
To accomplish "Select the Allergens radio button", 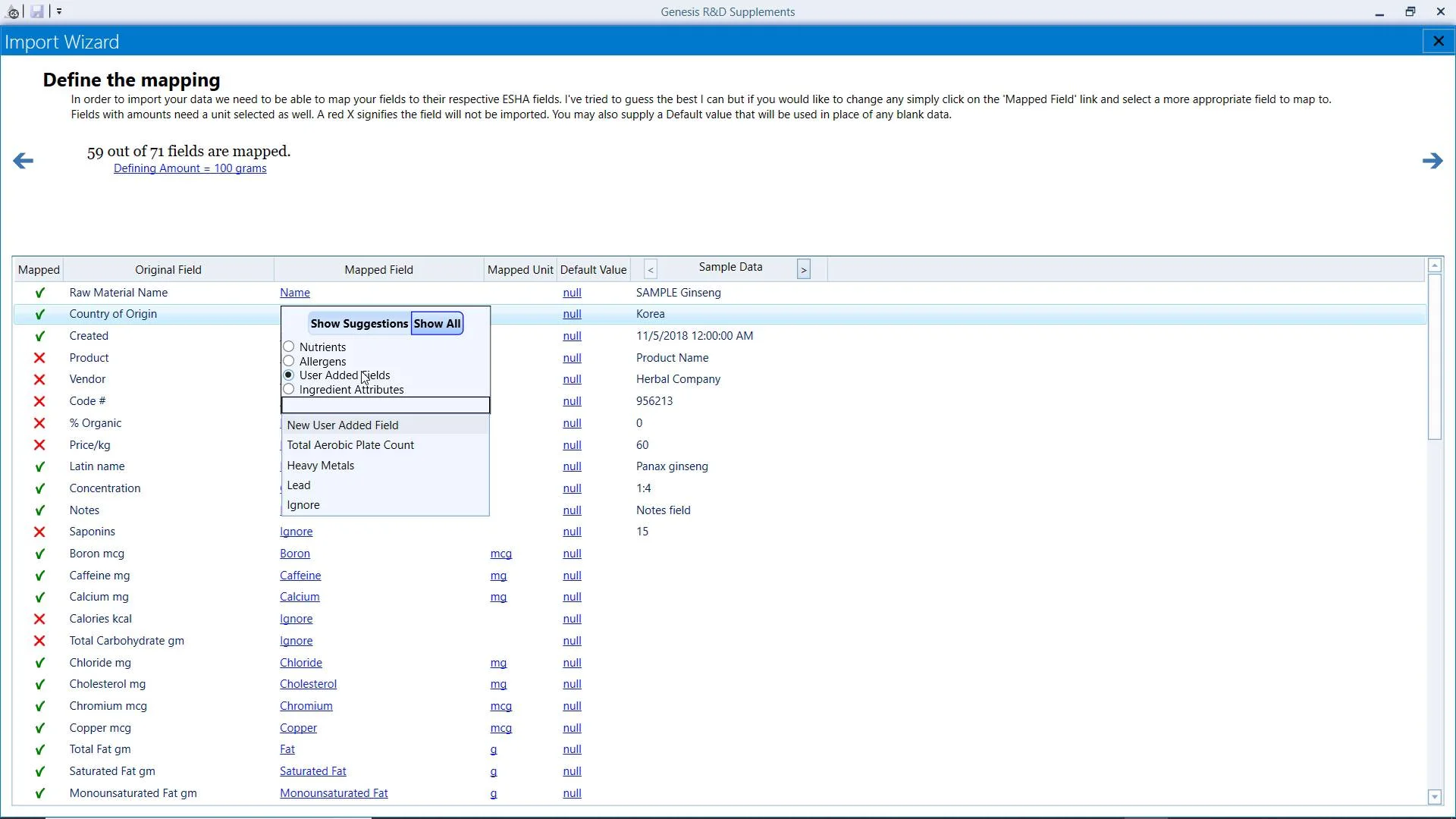I will tap(289, 361).
